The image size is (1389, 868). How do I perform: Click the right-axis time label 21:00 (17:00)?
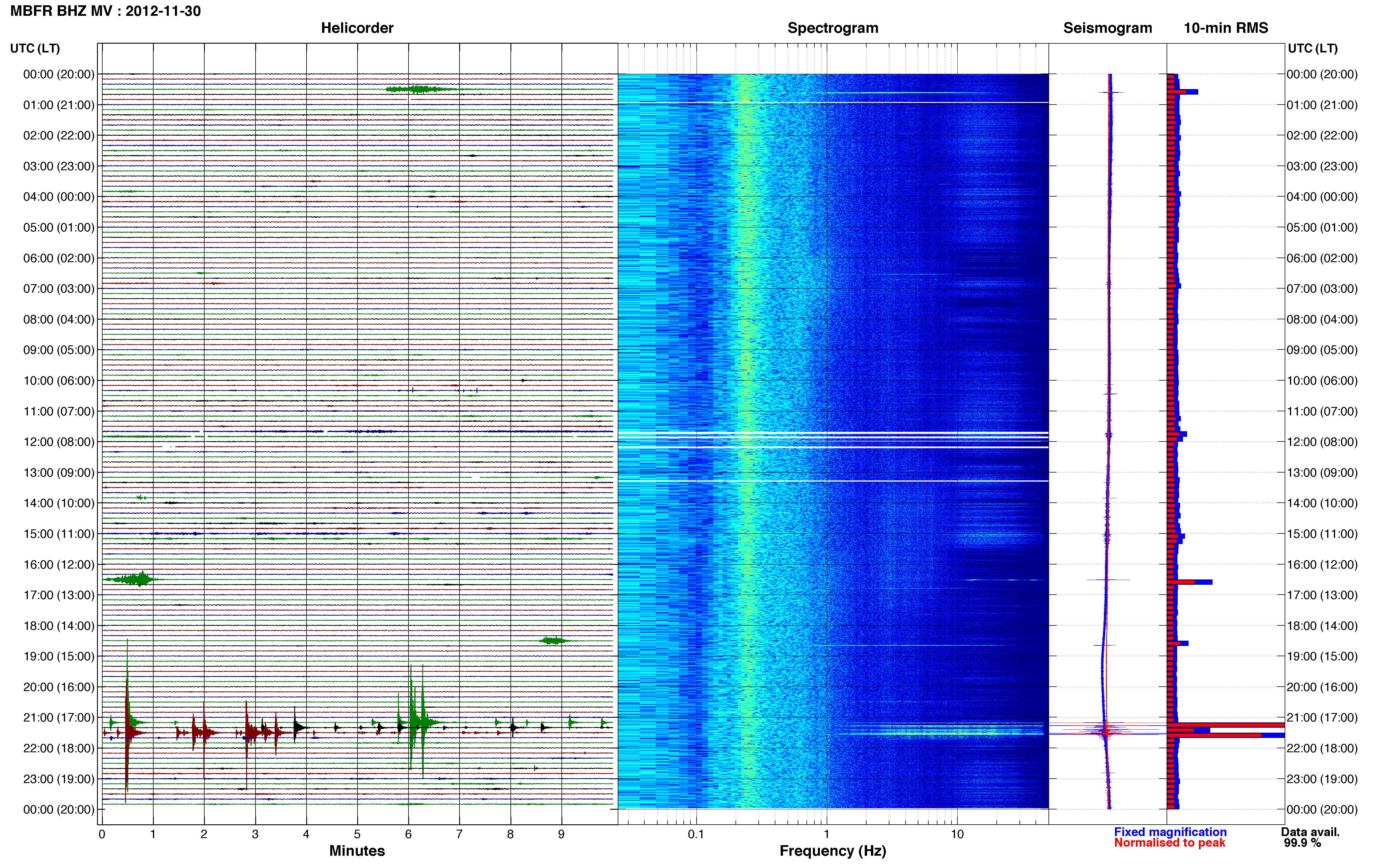click(1322, 718)
